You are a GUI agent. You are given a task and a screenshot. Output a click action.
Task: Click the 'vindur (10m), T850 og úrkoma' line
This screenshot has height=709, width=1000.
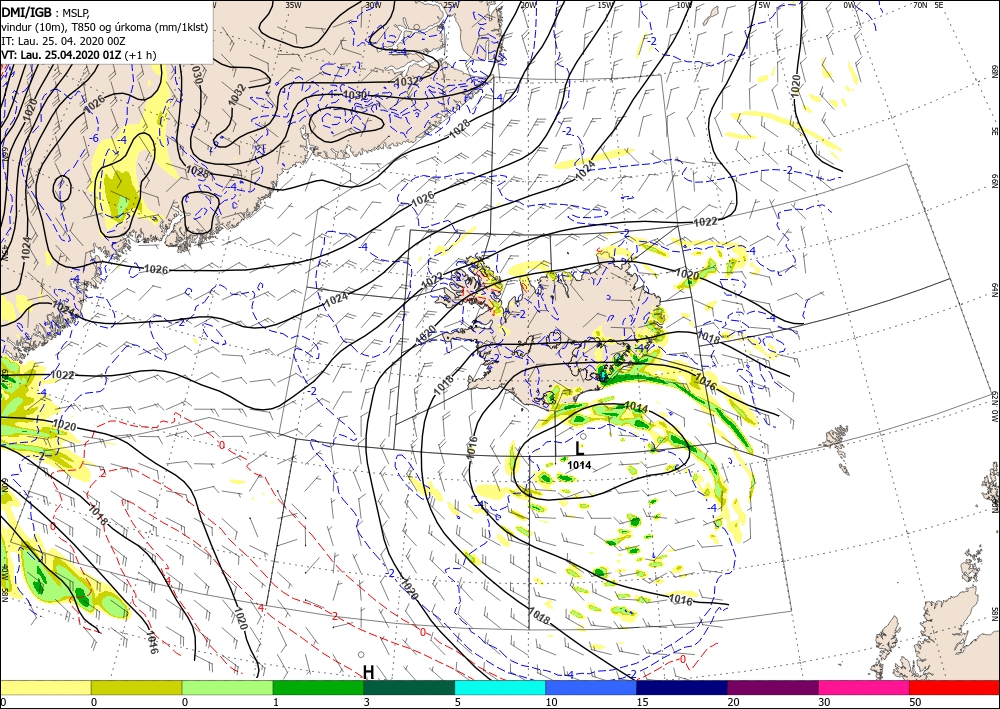point(105,27)
